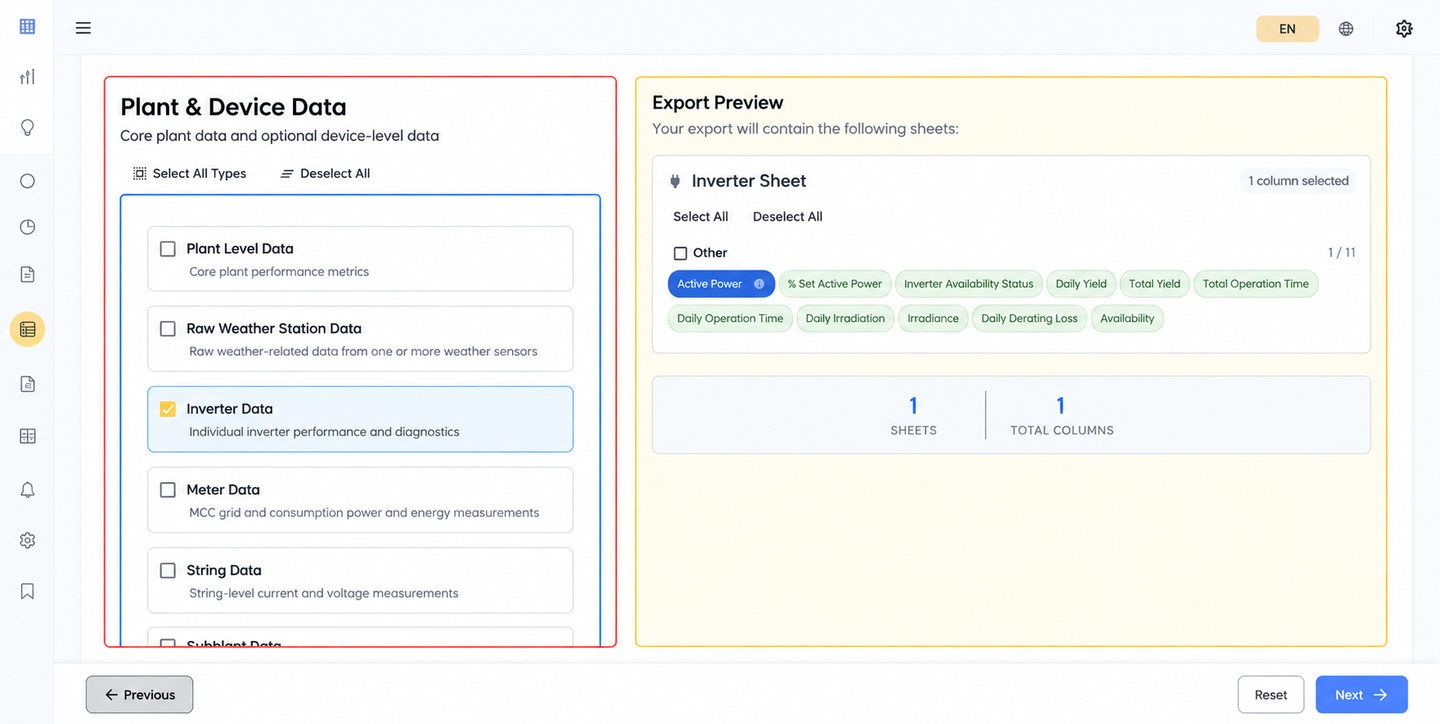This screenshot has width=1440, height=724.
Task: Click the EN language button
Action: click(x=1287, y=29)
